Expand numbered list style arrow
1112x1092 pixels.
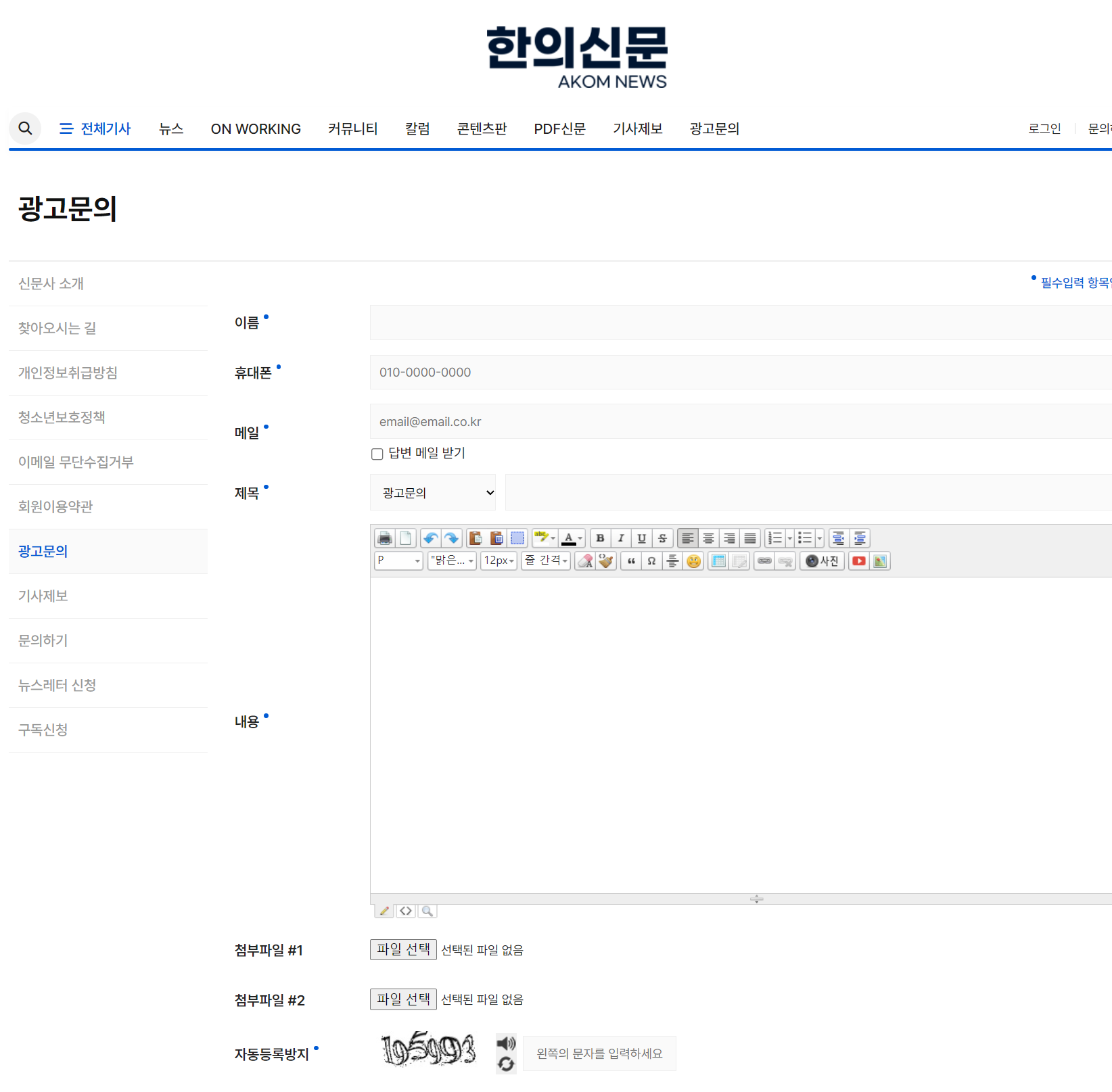point(789,538)
